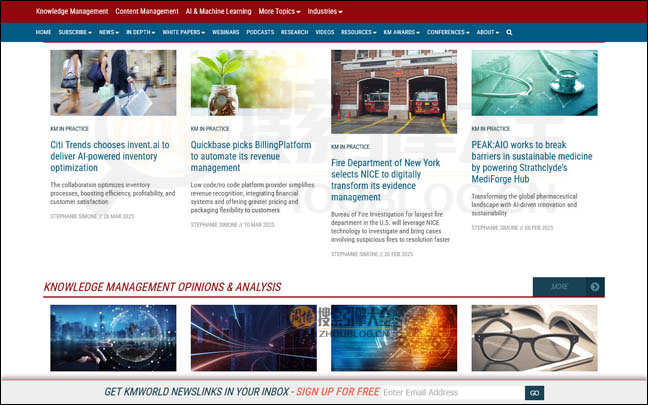Click the GO newsletter signup button

(x=534, y=393)
